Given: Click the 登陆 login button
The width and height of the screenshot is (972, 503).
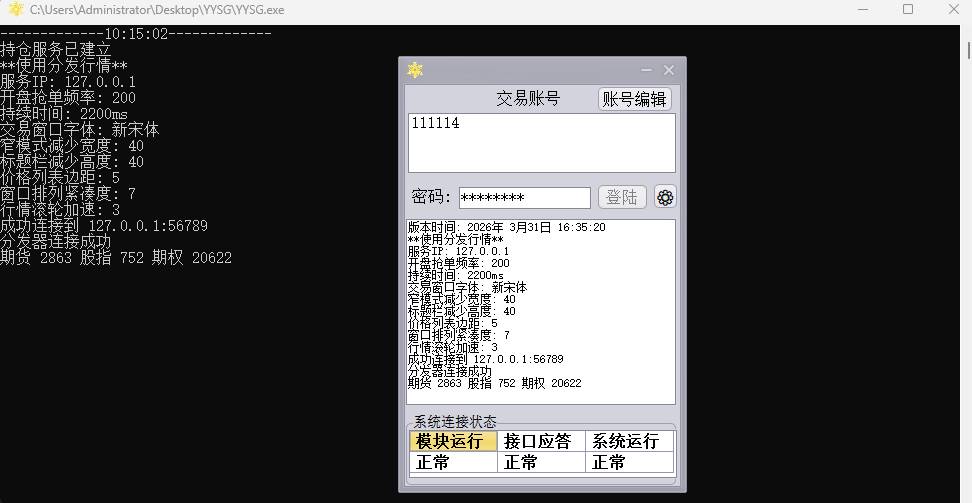Looking at the screenshot, I should click(x=622, y=197).
